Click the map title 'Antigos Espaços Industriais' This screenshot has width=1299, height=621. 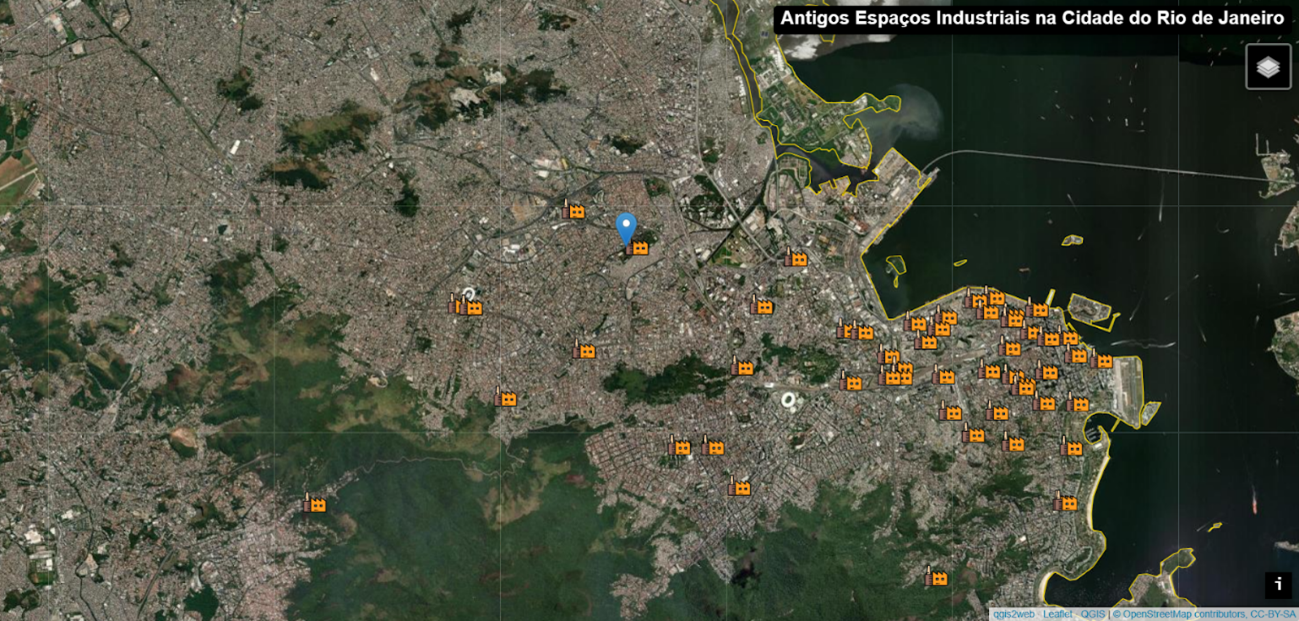[1031, 18]
